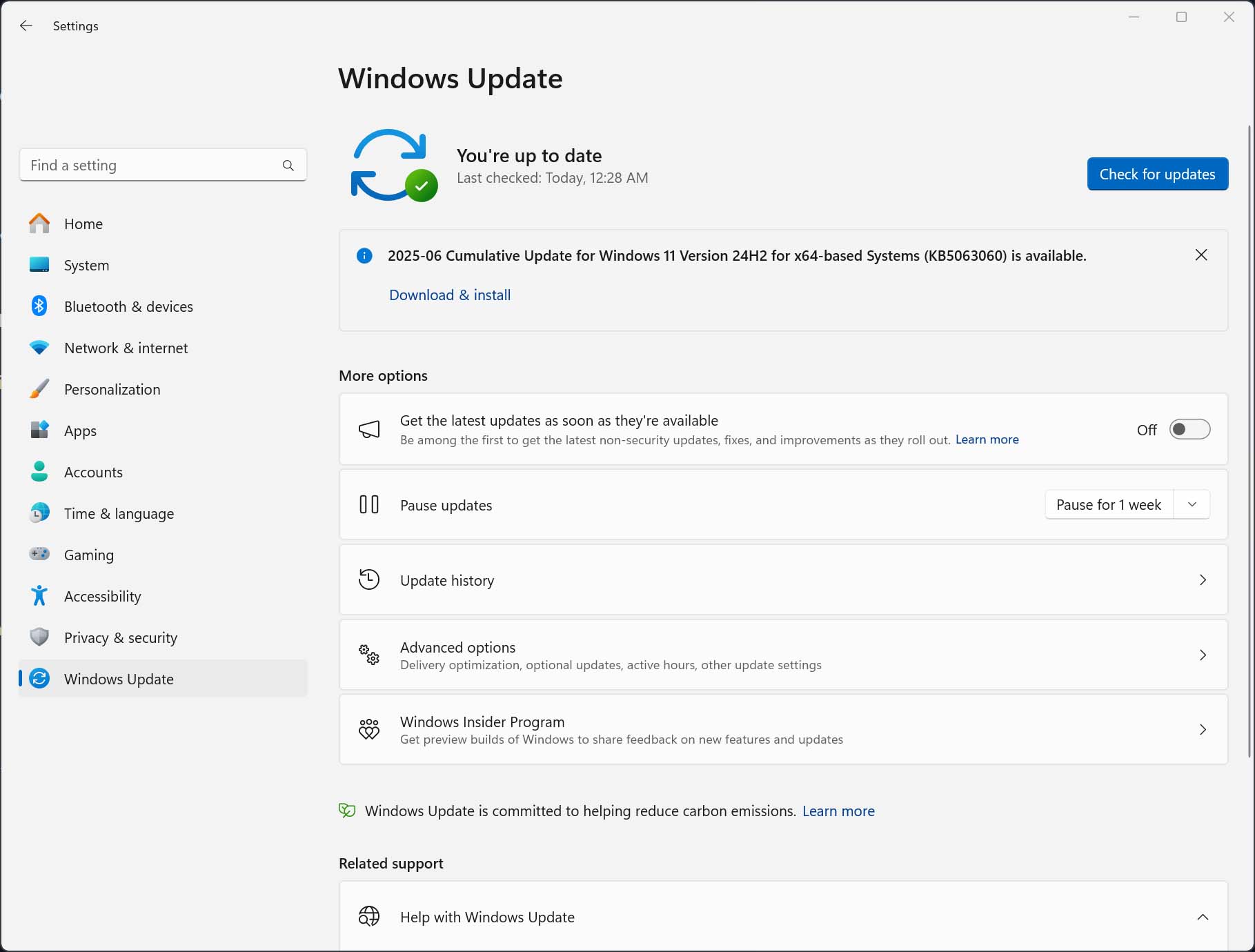Image resolution: width=1255 pixels, height=952 pixels.
Task: Go to Home in the sidebar
Action: pyautogui.click(x=164, y=224)
